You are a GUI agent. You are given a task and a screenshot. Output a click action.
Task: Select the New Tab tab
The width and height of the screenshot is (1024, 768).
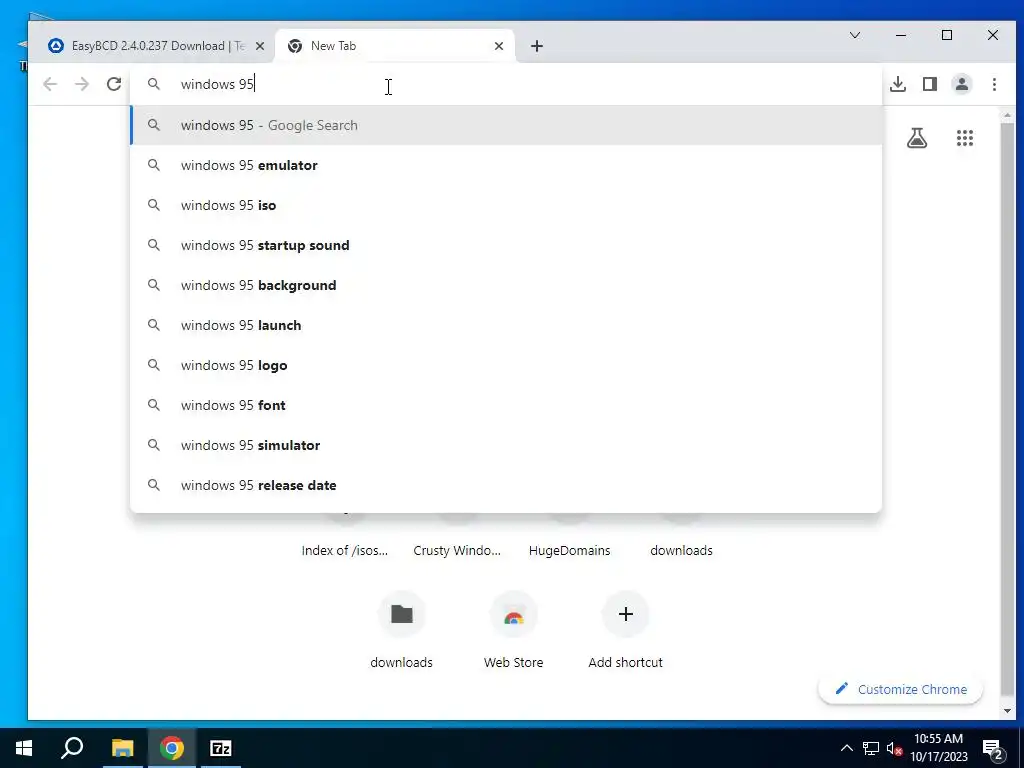tap(395, 46)
